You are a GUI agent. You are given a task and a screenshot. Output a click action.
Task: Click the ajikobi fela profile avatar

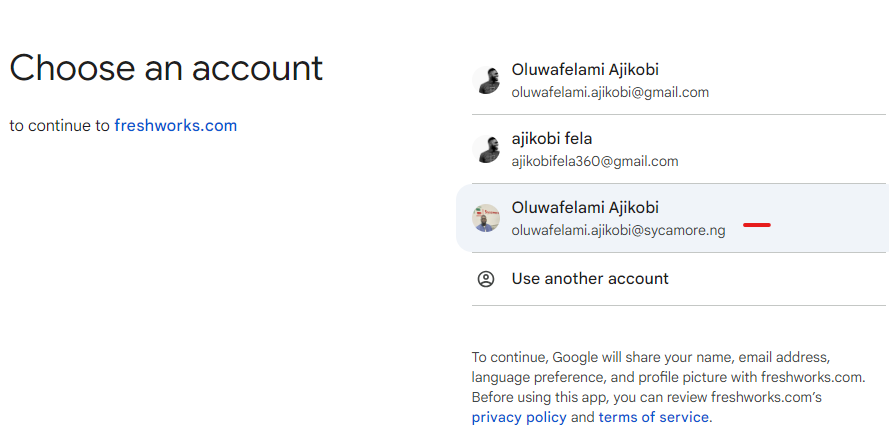(x=486, y=149)
